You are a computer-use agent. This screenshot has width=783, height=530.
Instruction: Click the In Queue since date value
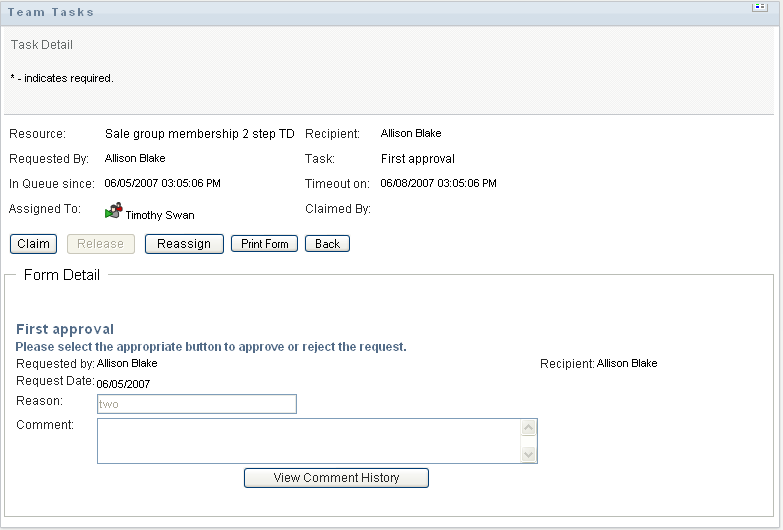[x=163, y=183]
